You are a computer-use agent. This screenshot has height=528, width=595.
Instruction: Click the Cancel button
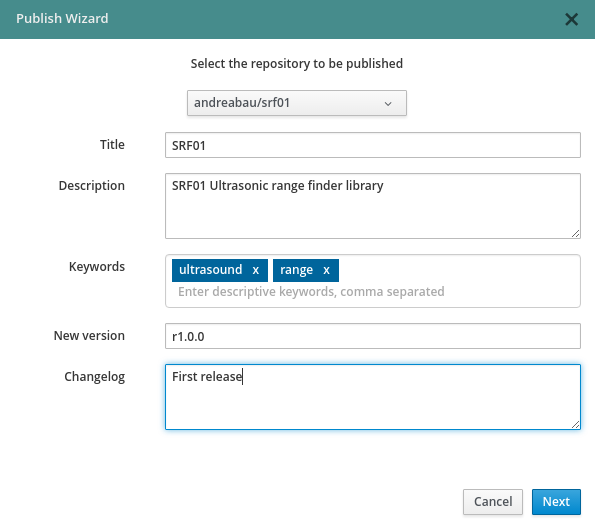coord(493,502)
